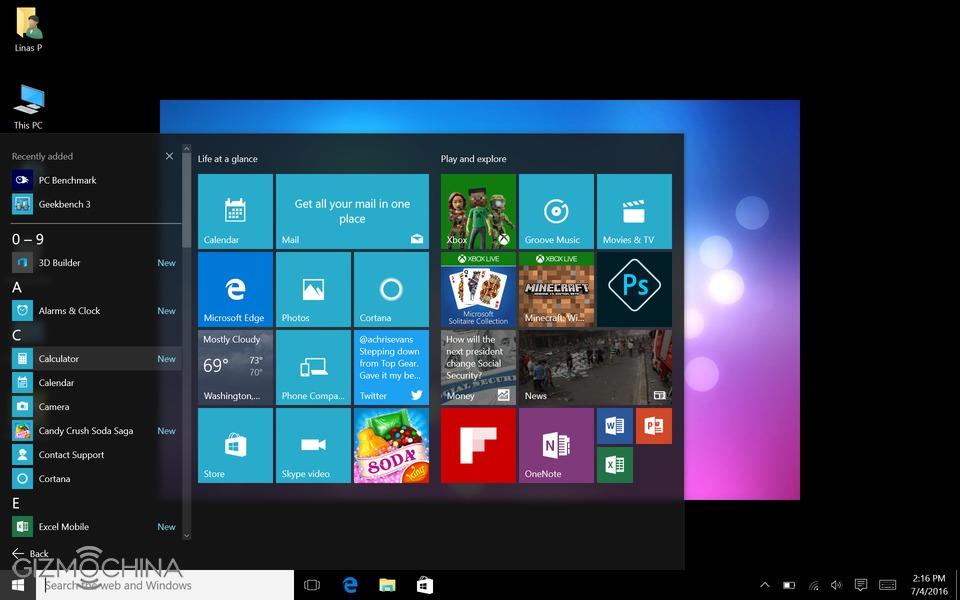The image size is (960, 600).
Task: Open the Groove Music tile
Action: point(556,211)
